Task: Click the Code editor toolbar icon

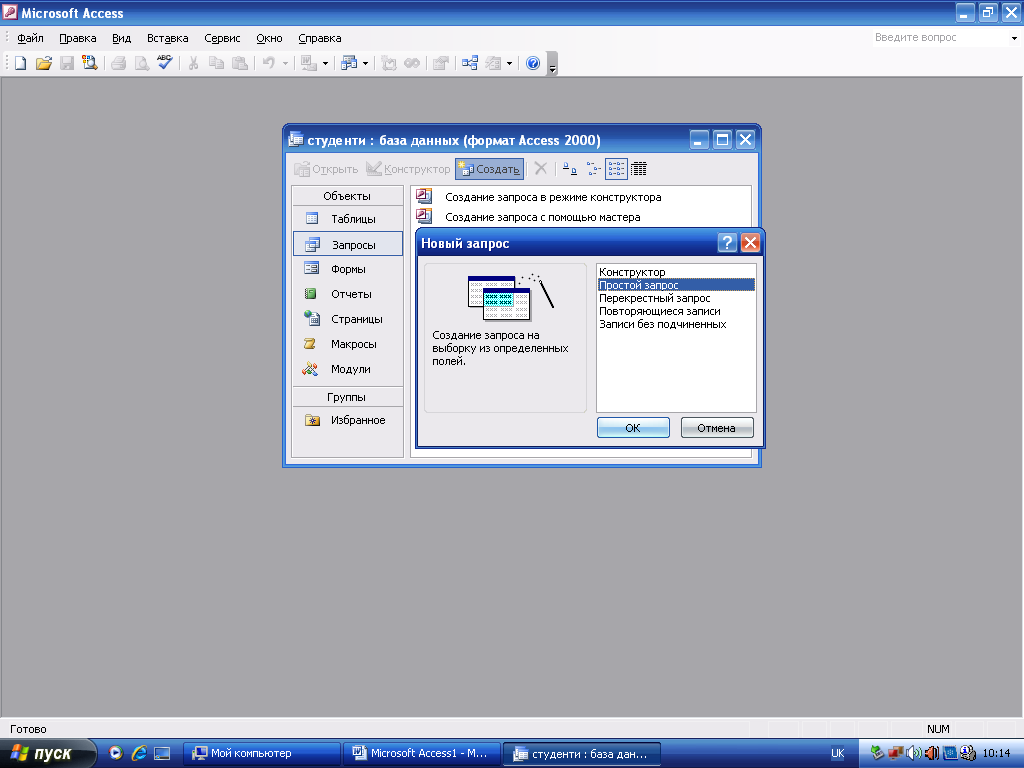Action: (x=389, y=63)
